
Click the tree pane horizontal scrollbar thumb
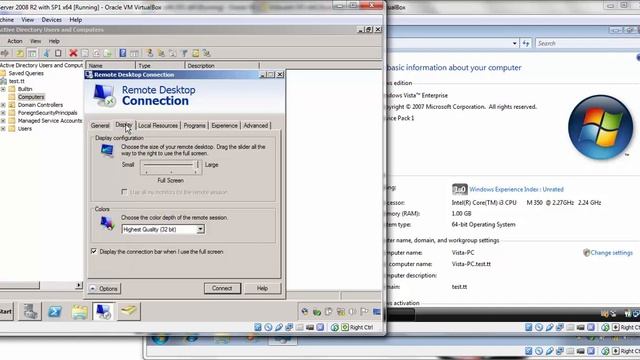pyautogui.click(x=20, y=285)
